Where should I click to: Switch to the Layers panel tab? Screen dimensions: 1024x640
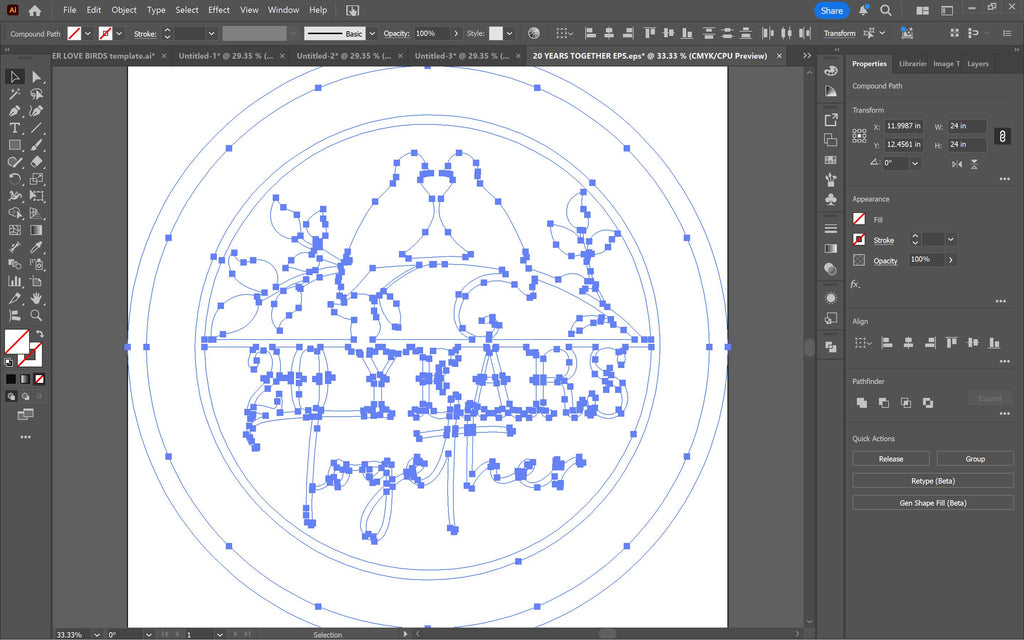(x=978, y=64)
